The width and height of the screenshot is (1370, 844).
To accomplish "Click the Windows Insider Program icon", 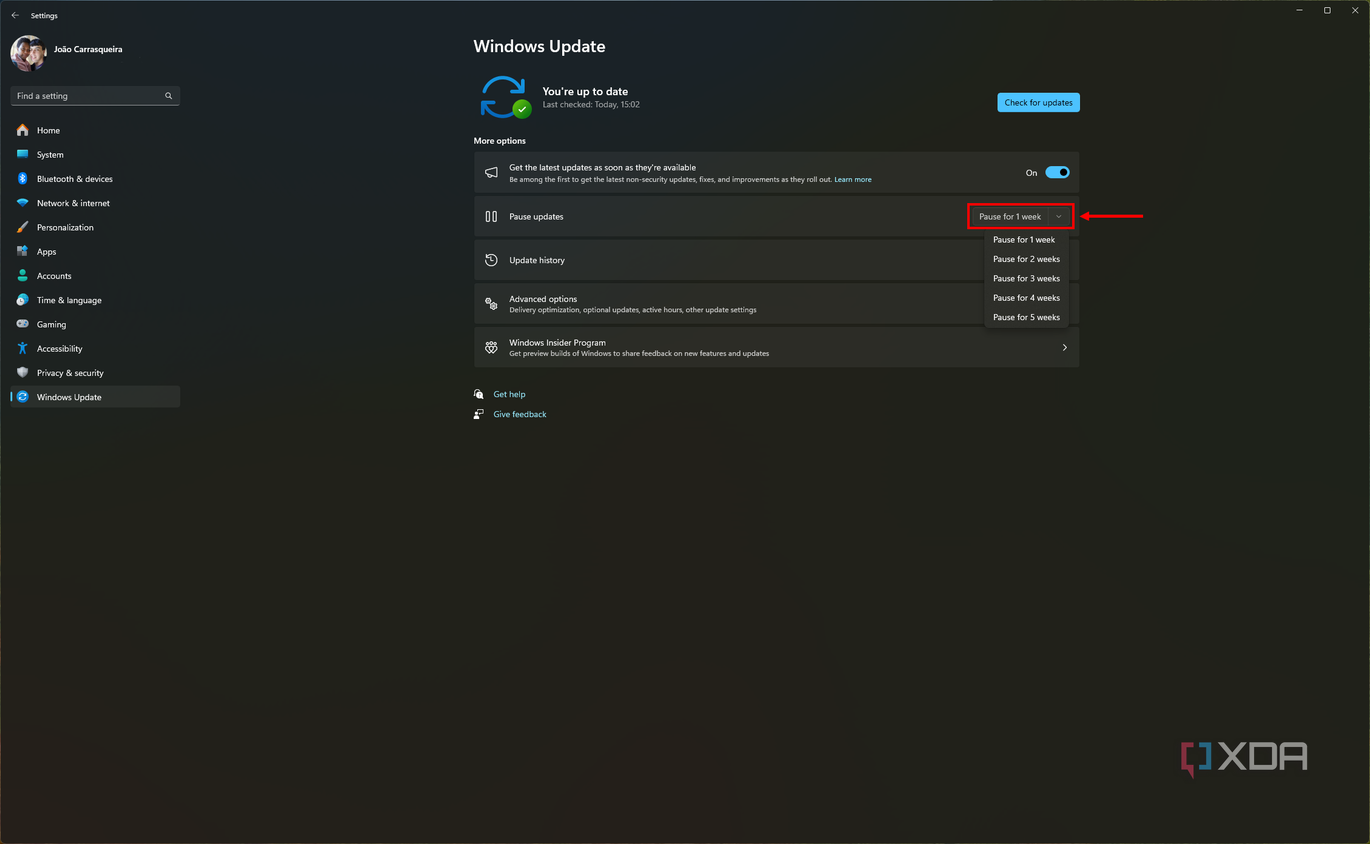I will click(x=491, y=347).
